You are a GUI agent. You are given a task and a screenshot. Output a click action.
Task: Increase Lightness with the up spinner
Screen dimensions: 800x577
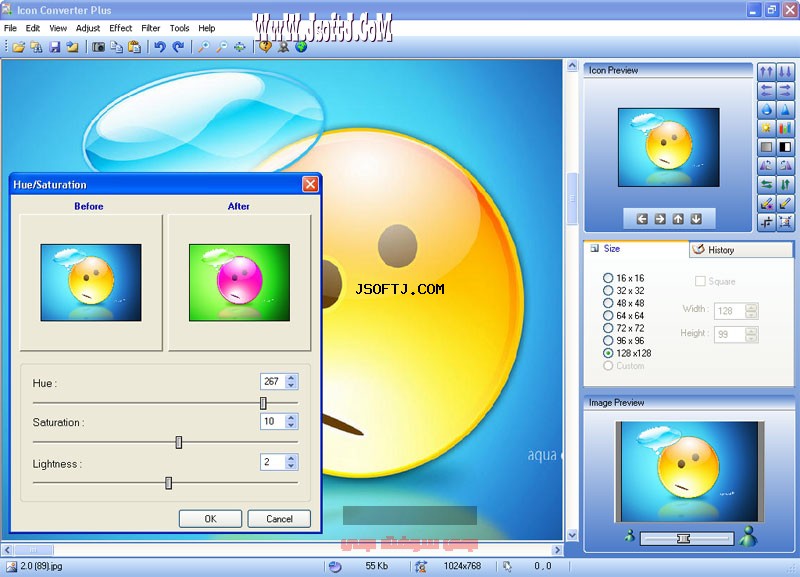pyautogui.click(x=291, y=459)
